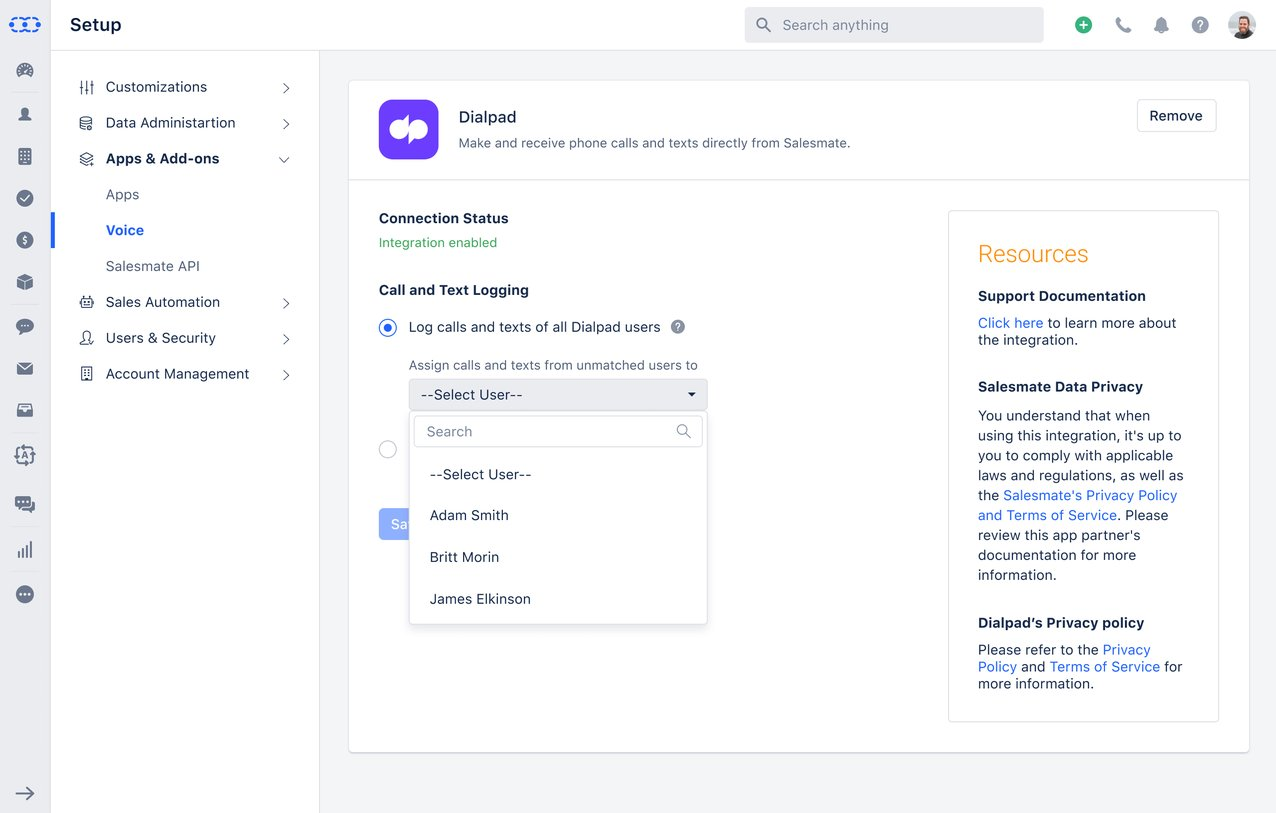The image size is (1276, 813).
Task: Expand Account Management with its chevron
Action: click(x=286, y=375)
